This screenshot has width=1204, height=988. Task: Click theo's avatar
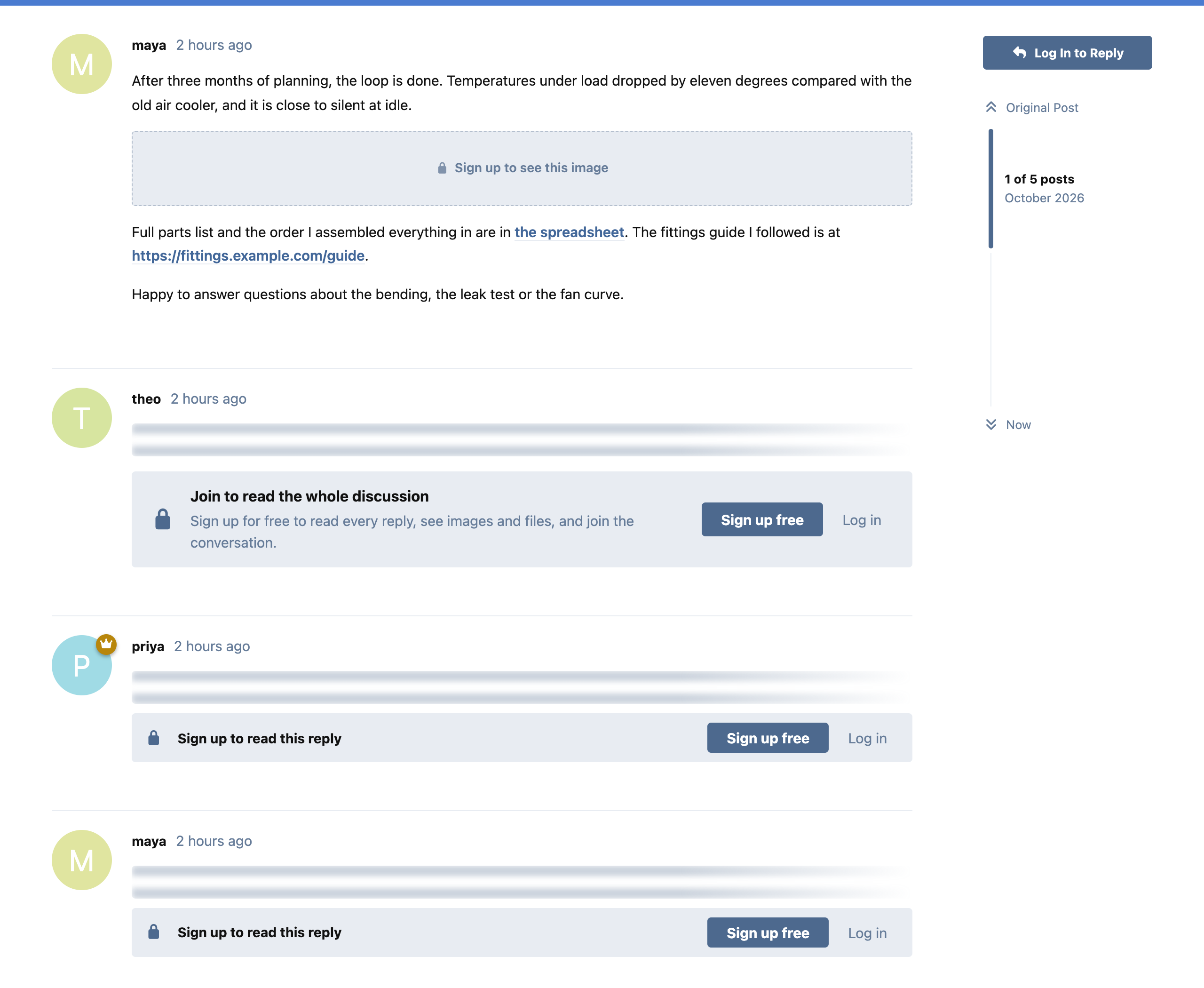click(82, 418)
